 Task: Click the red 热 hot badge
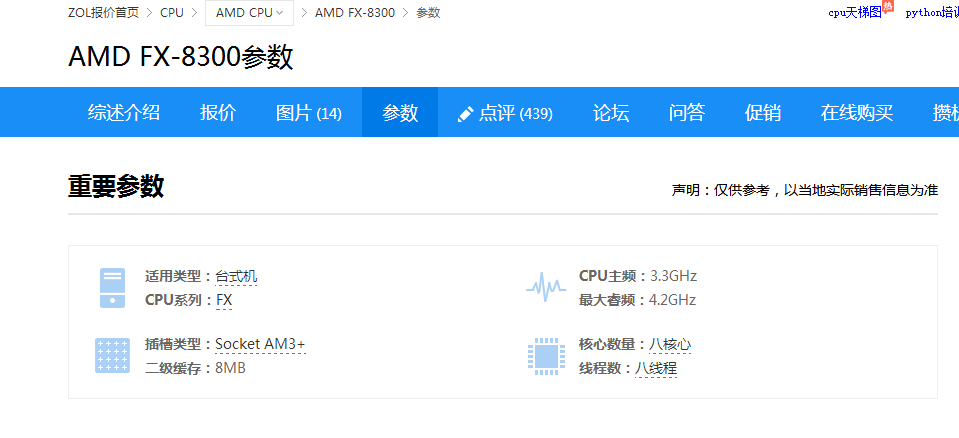tap(888, 6)
